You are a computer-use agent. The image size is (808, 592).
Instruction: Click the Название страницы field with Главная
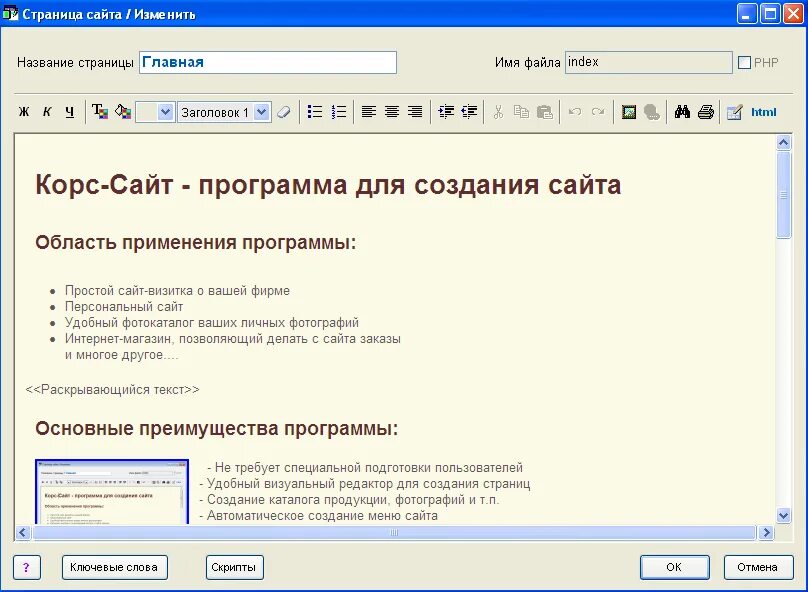(x=268, y=62)
